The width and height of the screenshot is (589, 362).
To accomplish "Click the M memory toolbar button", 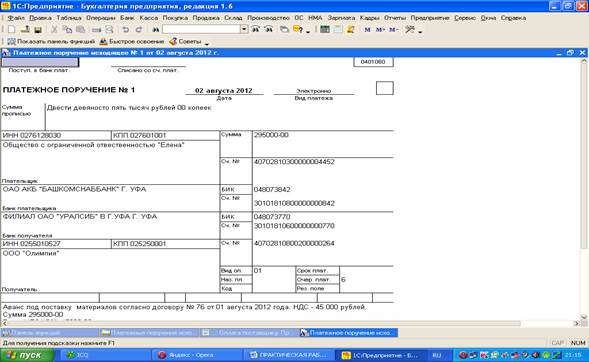I will coord(367,29).
